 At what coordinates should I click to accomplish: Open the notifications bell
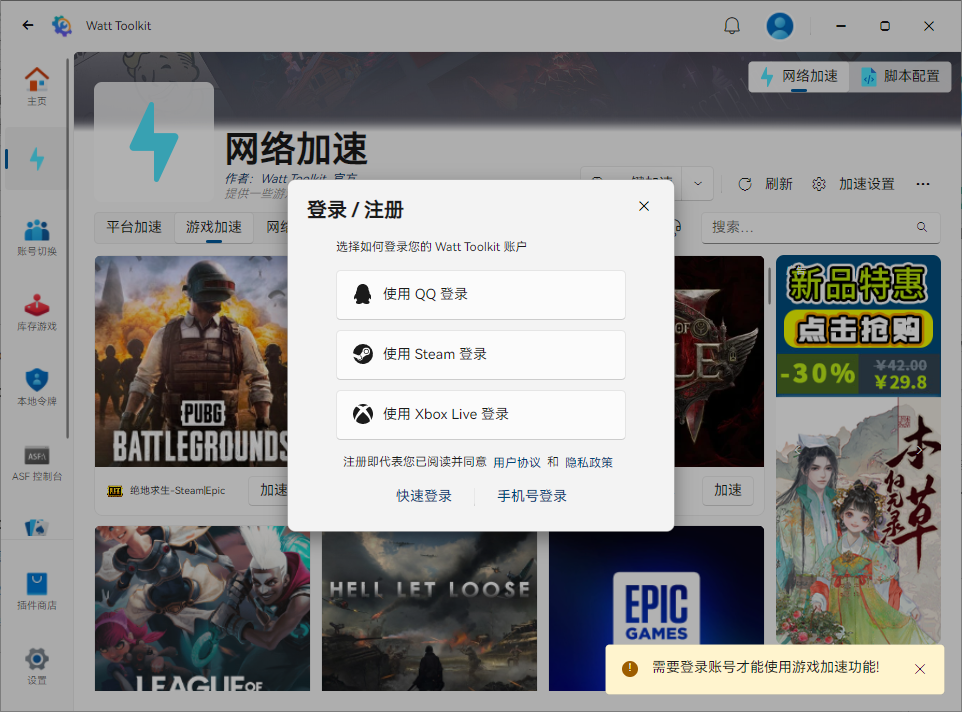click(732, 25)
